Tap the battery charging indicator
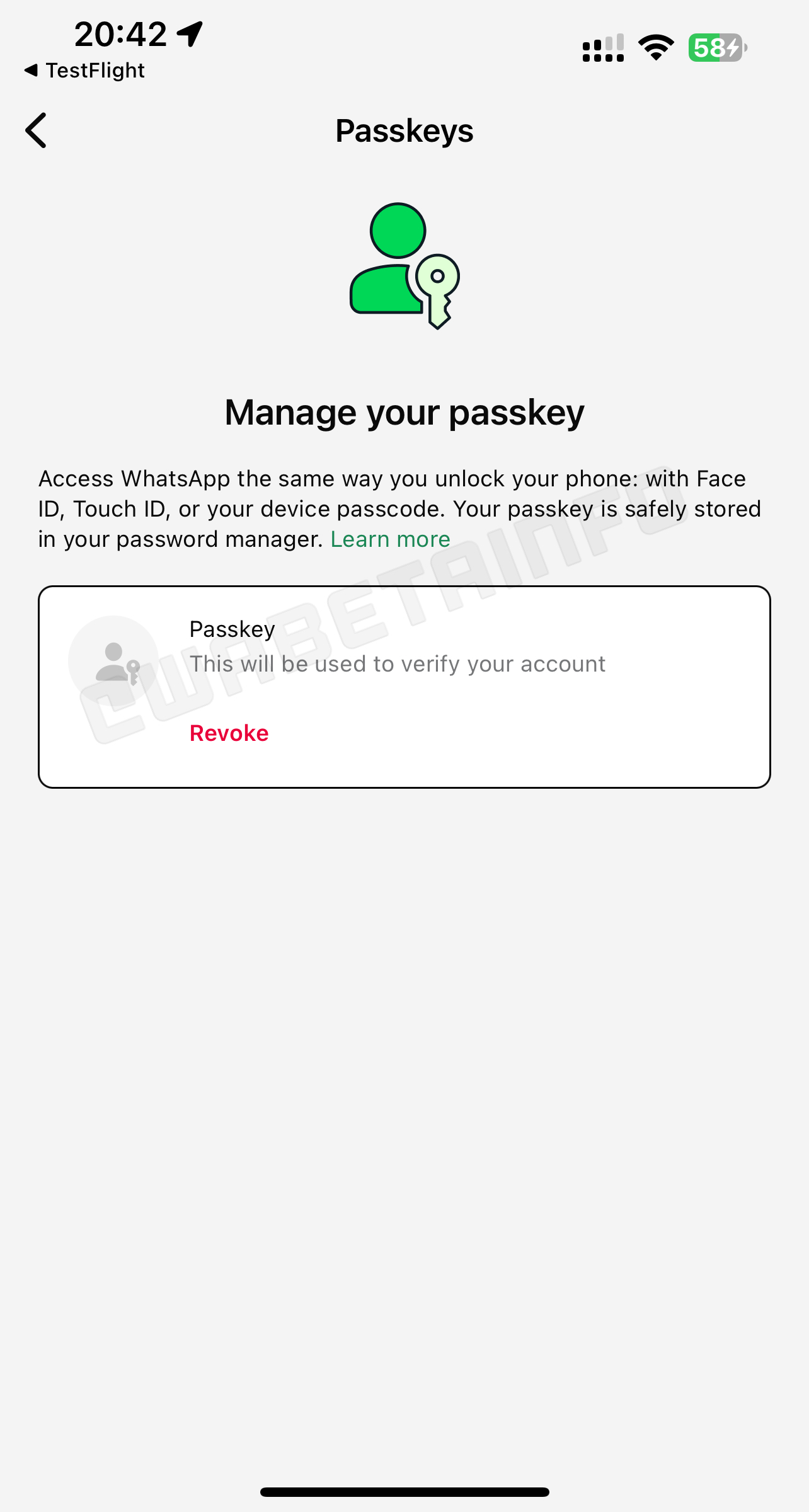Screen dimensions: 809x1512 click(717, 48)
